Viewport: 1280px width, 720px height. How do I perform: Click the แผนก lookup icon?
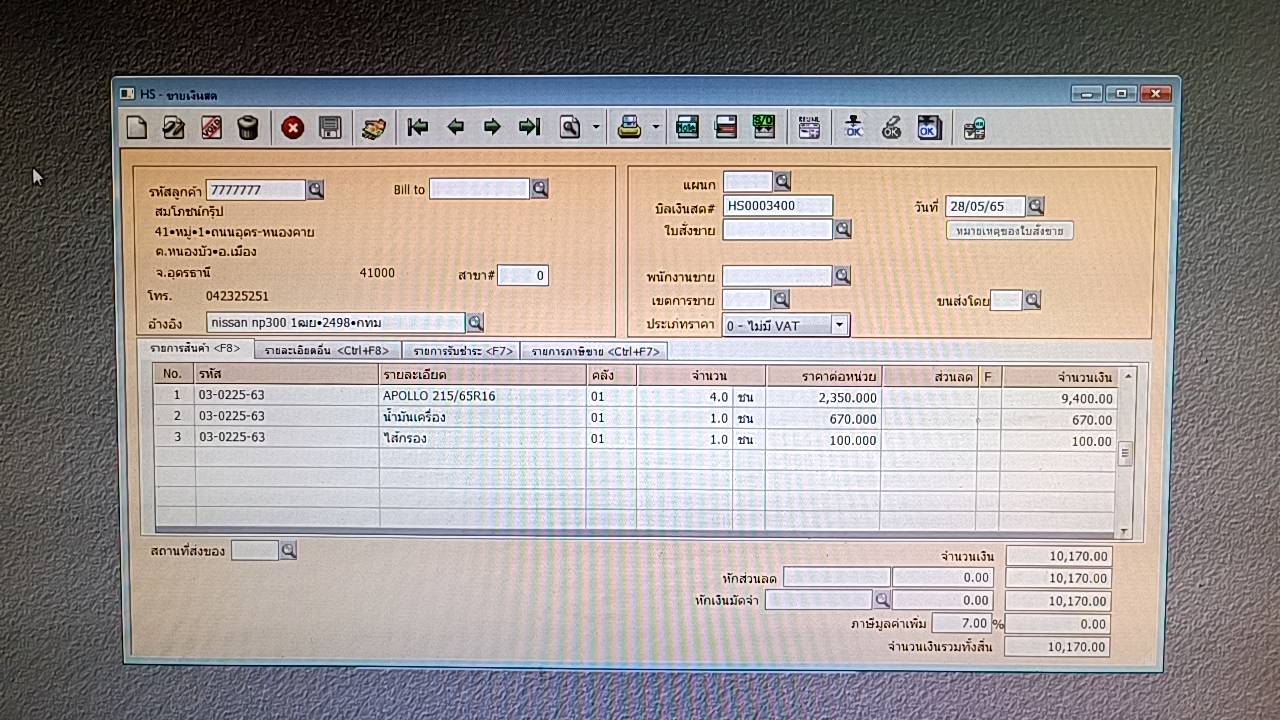click(782, 181)
